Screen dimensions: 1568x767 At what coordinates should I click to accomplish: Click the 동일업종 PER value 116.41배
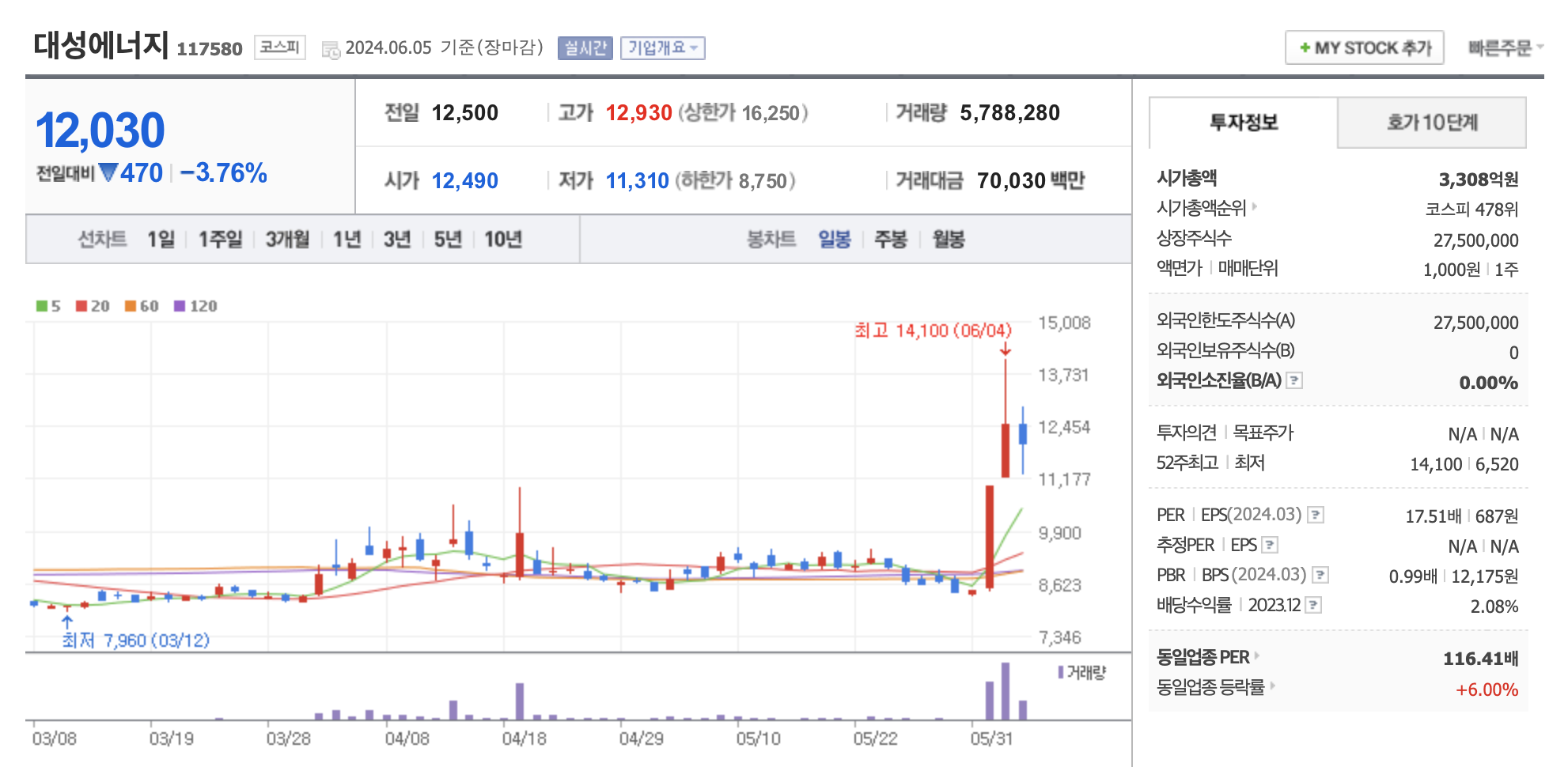1480,658
